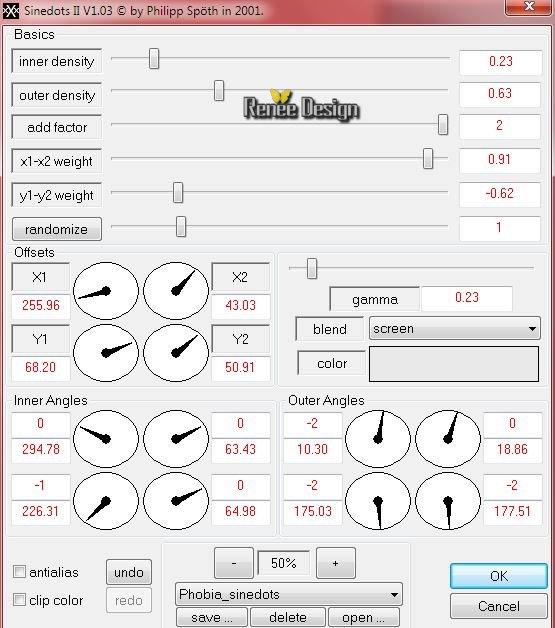The image size is (555, 628).
Task: Click OK to apply the effect
Action: [499, 576]
